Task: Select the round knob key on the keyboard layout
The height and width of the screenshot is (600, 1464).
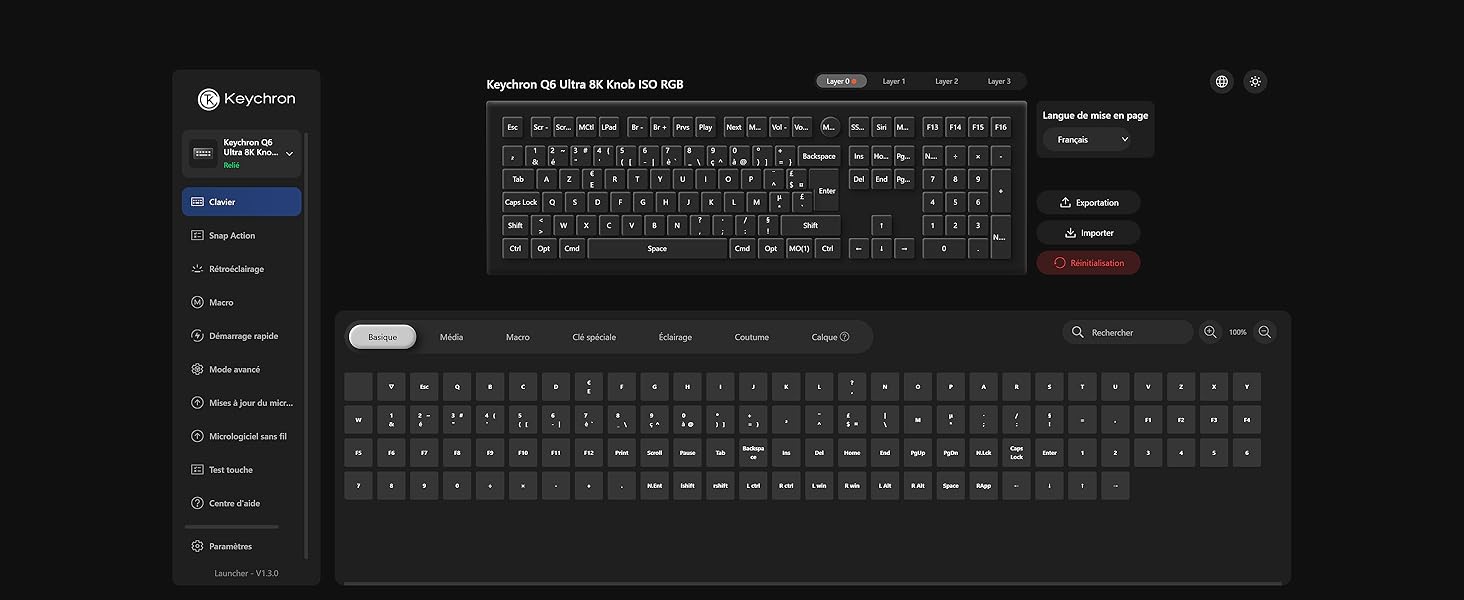Action: 830,127
